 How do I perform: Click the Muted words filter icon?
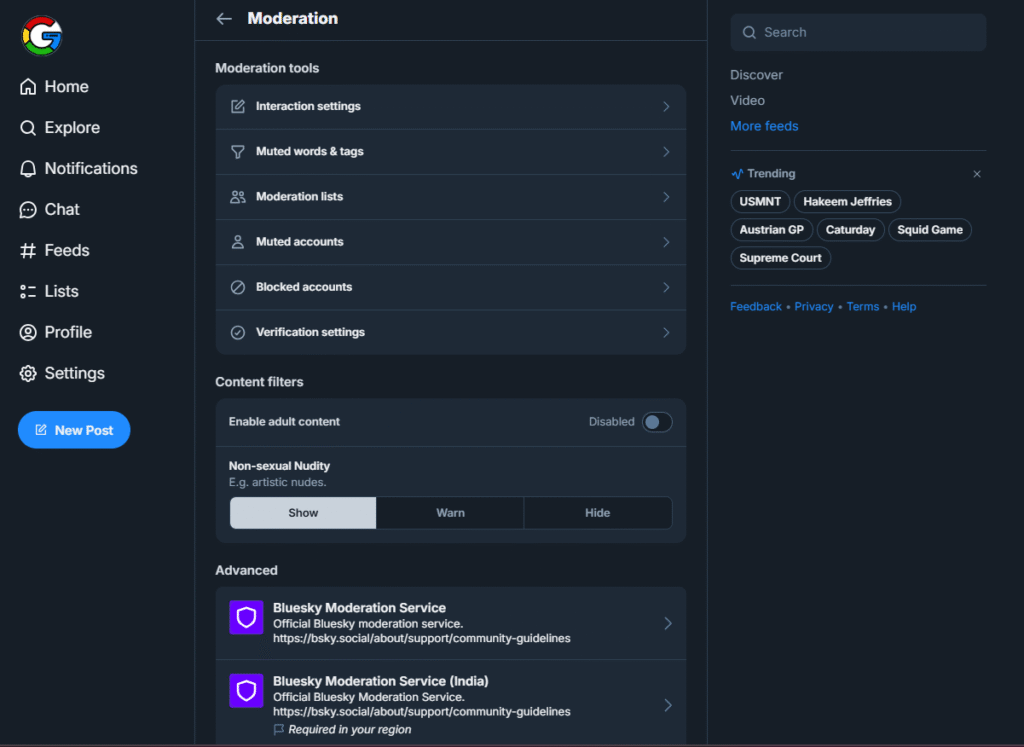click(x=238, y=151)
